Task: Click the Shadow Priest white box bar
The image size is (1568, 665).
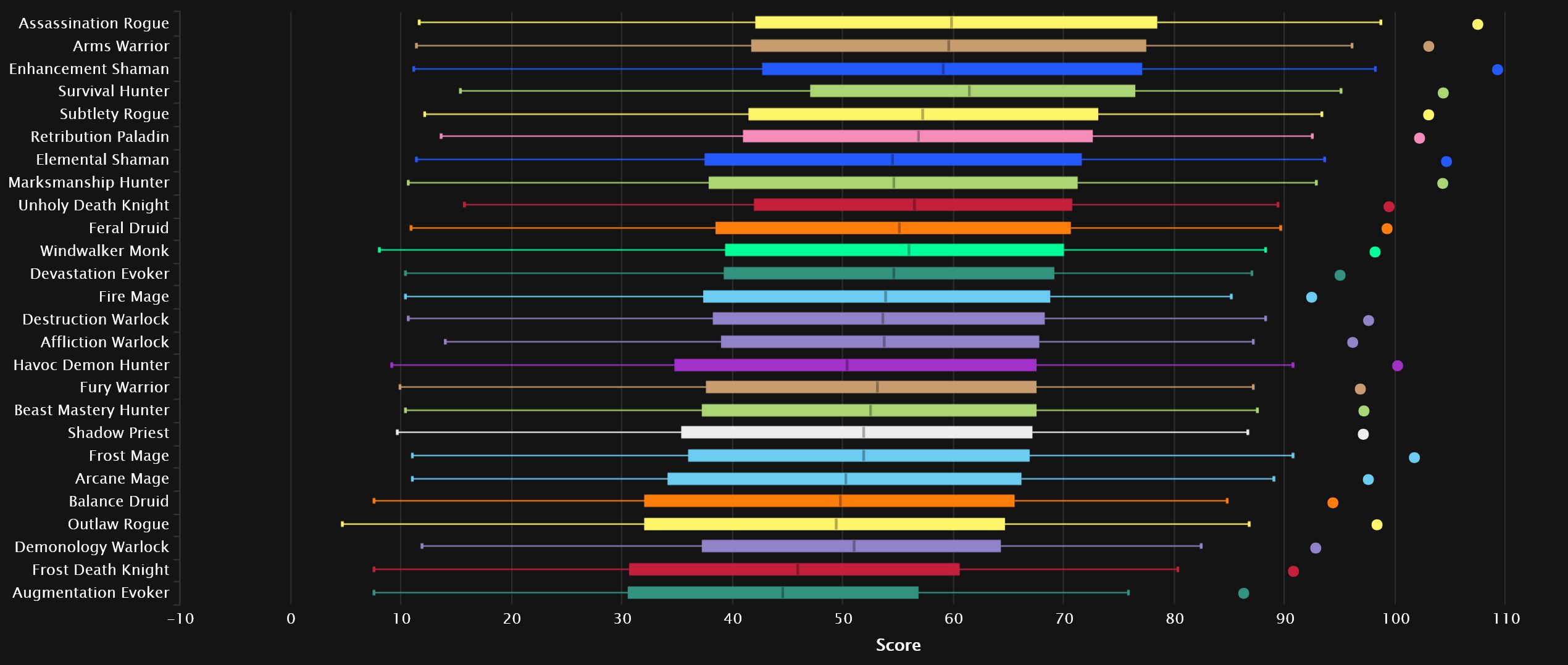Action: tap(856, 432)
